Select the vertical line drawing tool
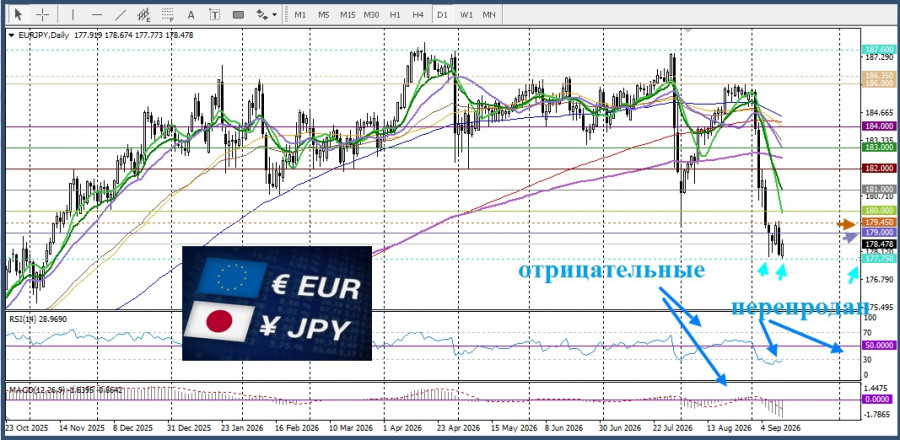 73,14
